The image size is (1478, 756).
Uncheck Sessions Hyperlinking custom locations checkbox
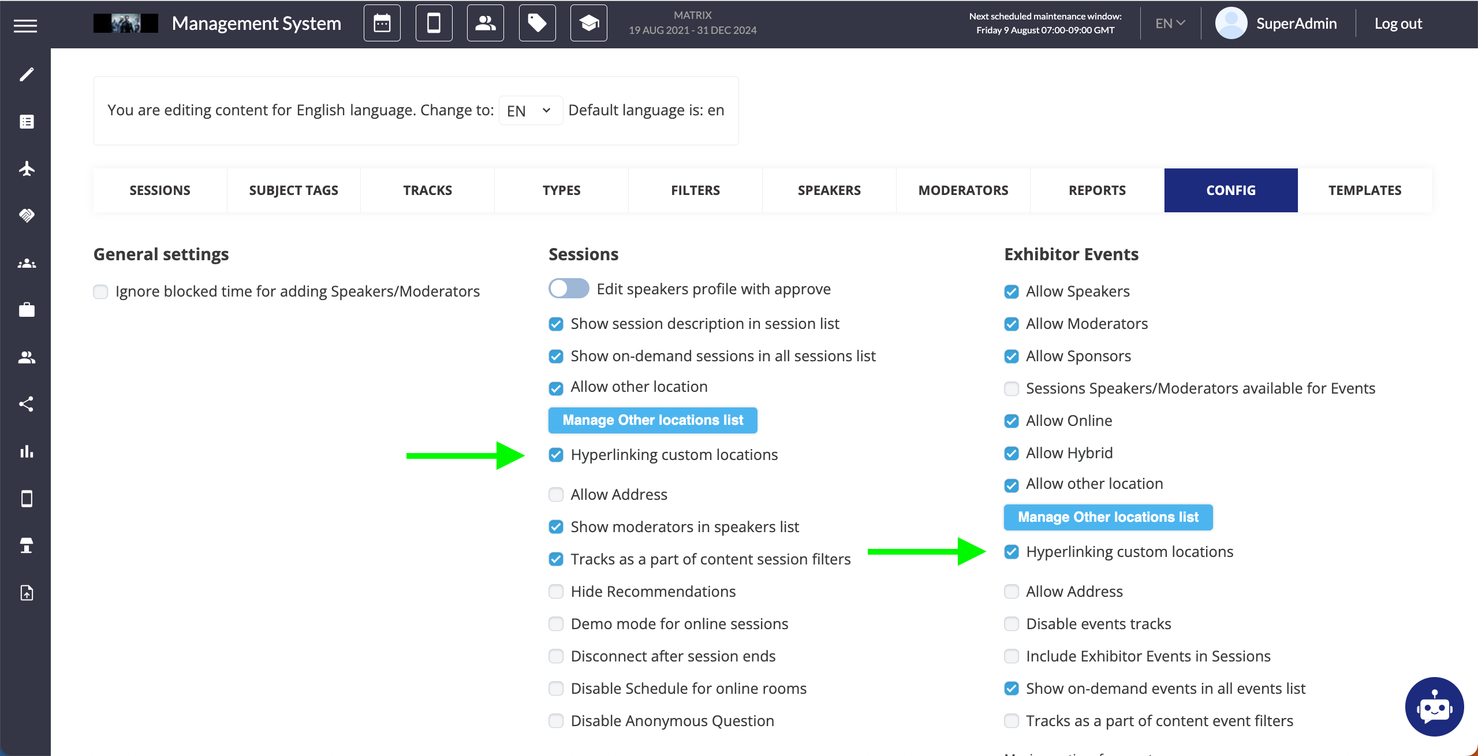pyautogui.click(x=556, y=455)
